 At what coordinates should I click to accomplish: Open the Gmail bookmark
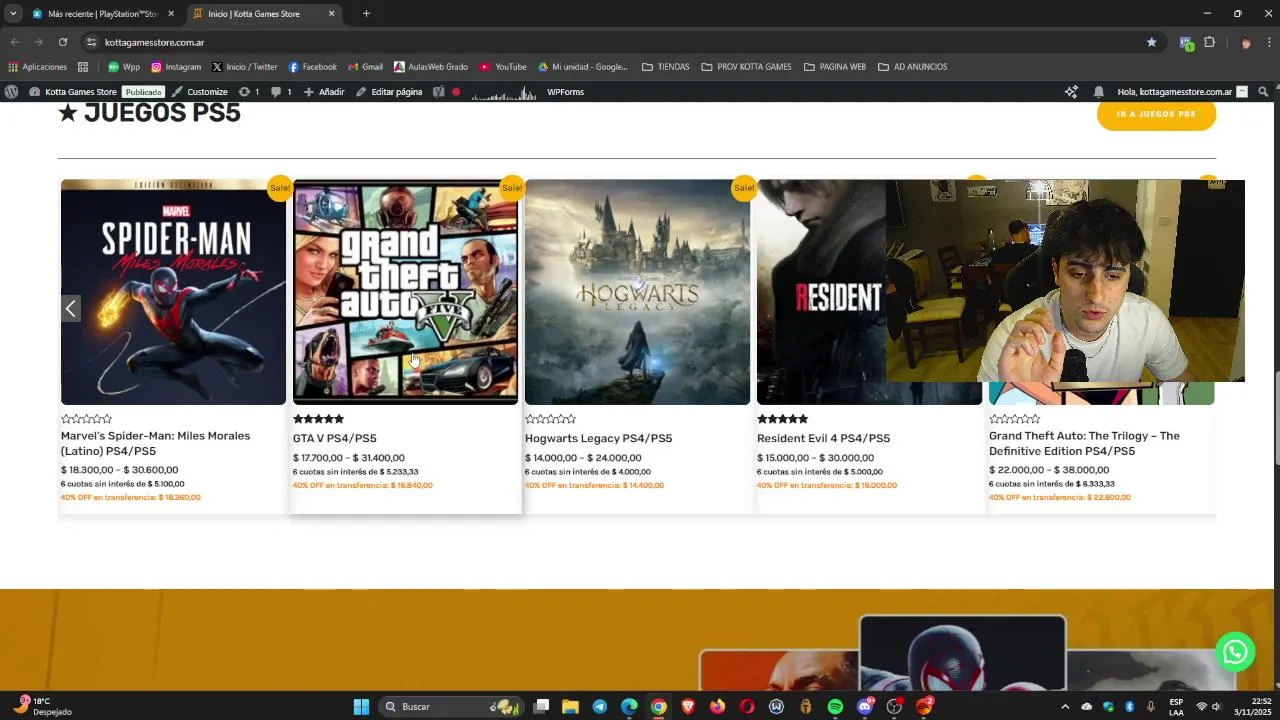[365, 67]
